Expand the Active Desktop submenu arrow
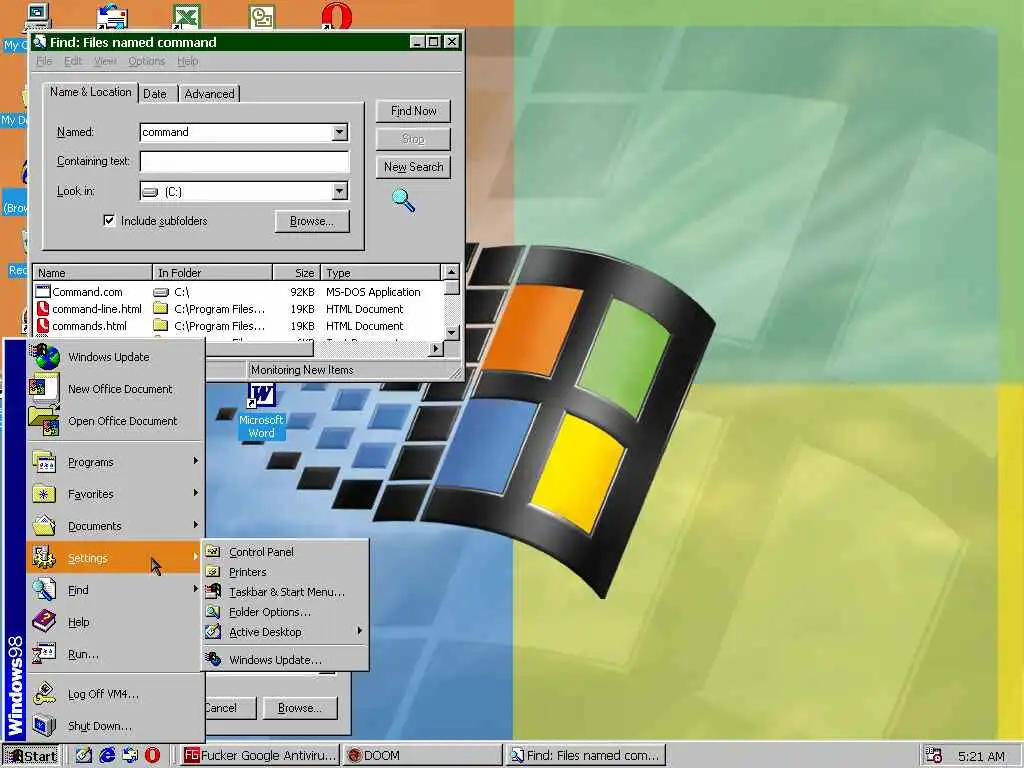This screenshot has height=768, width=1024. pyautogui.click(x=359, y=632)
